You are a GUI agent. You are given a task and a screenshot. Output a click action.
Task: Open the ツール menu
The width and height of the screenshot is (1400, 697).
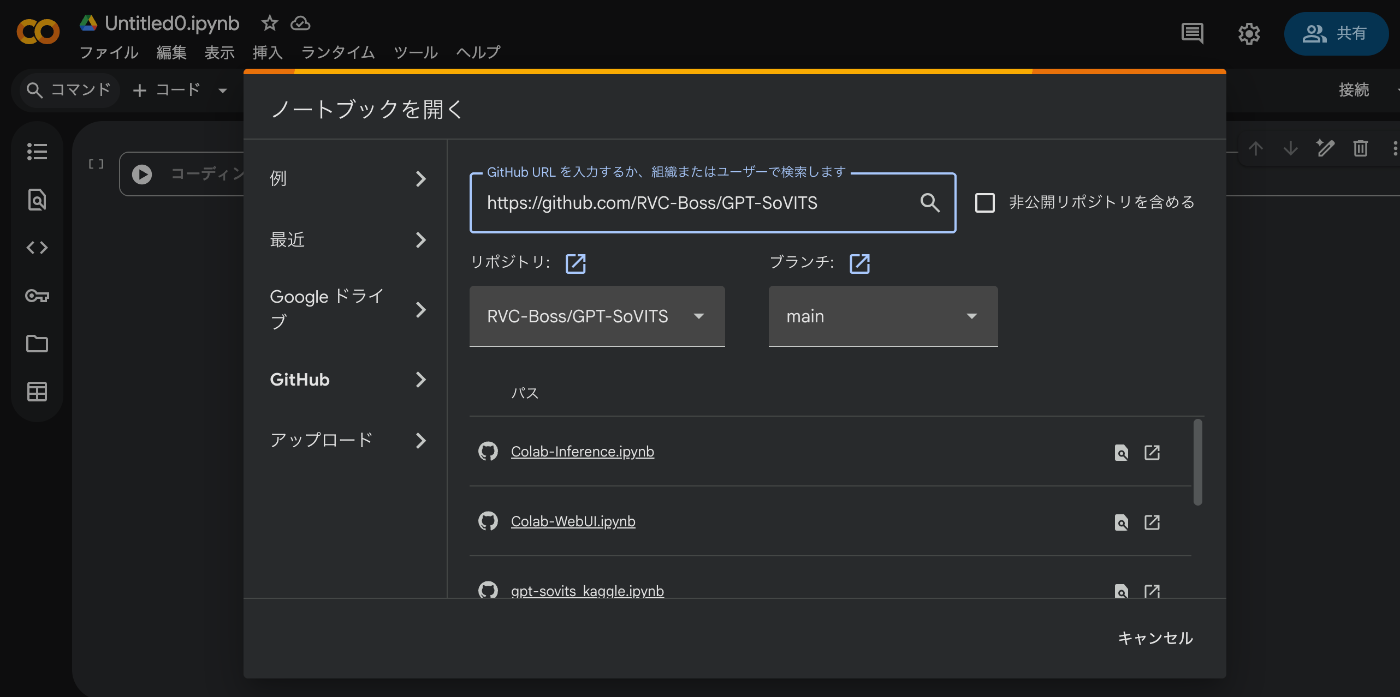click(x=415, y=52)
